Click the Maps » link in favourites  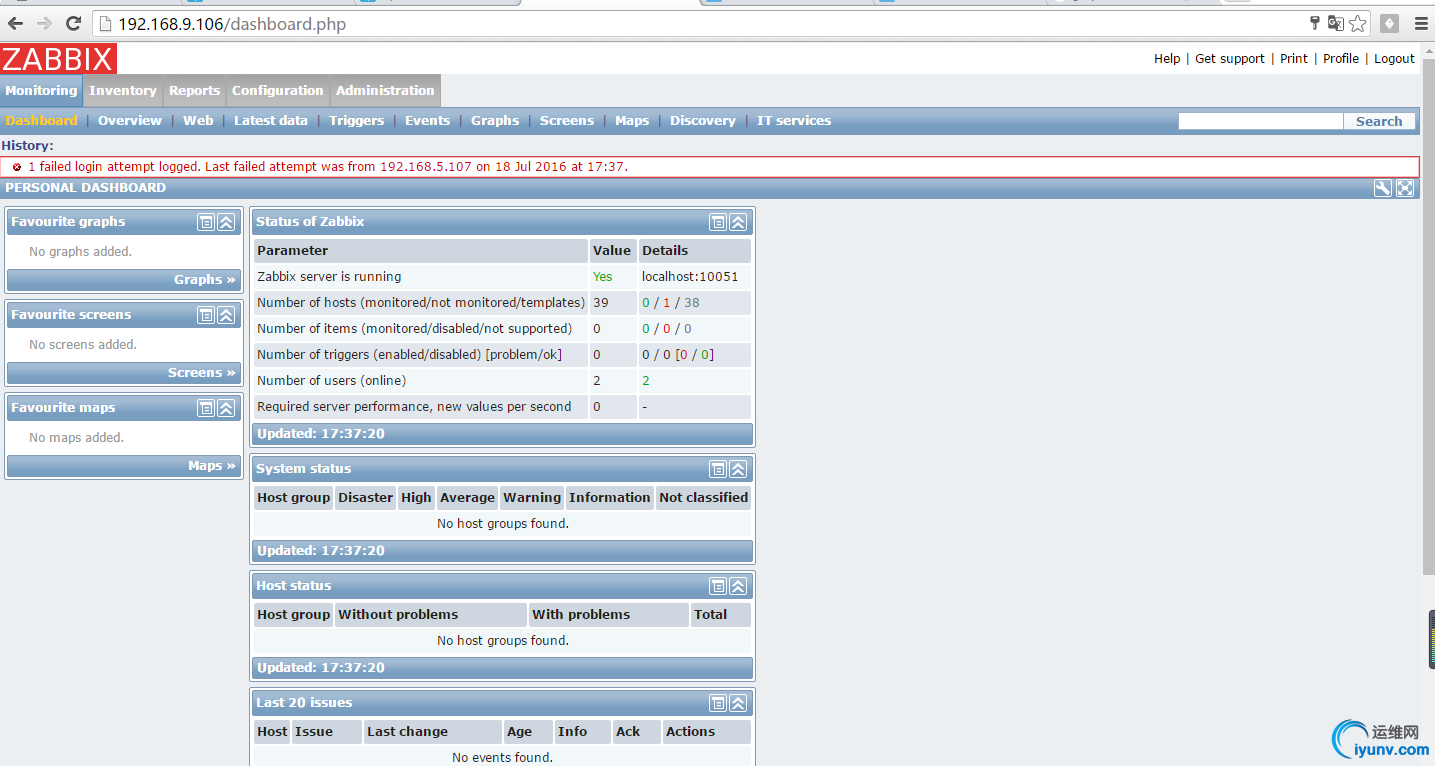point(212,466)
